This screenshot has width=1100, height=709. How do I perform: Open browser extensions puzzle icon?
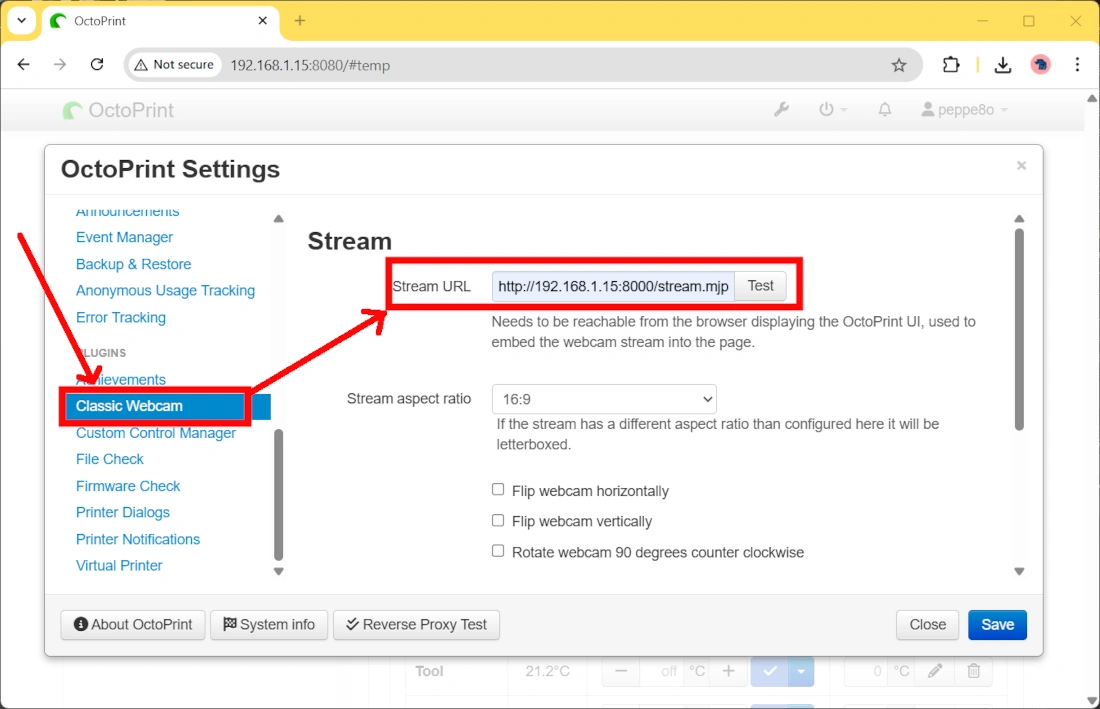point(951,65)
